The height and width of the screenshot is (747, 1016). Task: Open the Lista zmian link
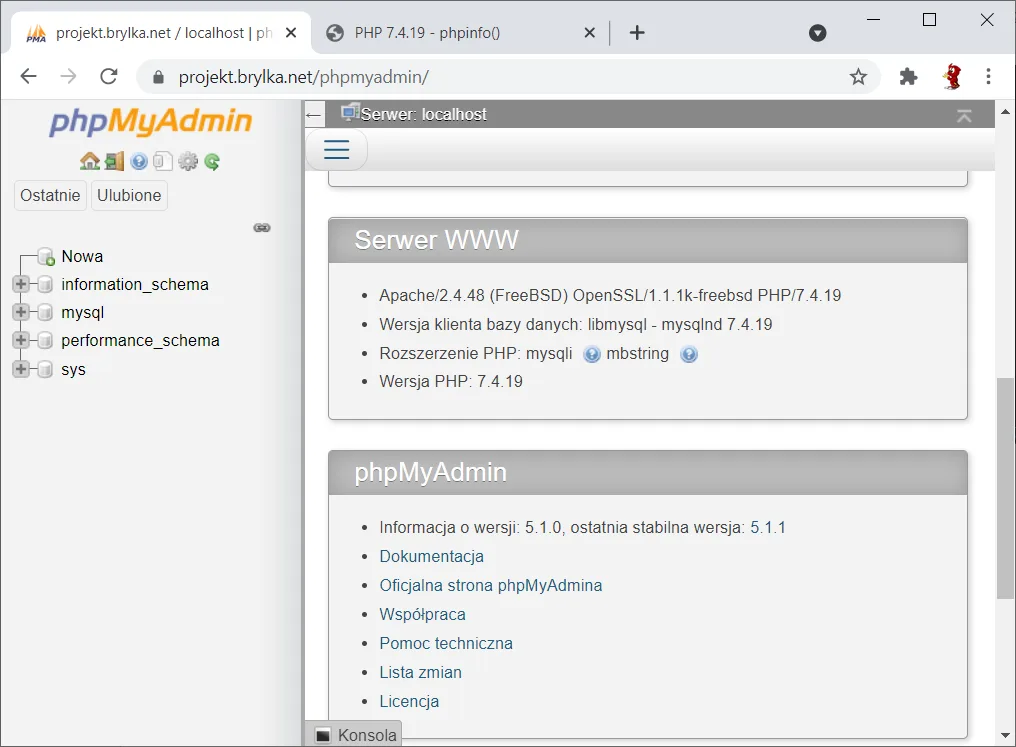pyautogui.click(x=421, y=672)
